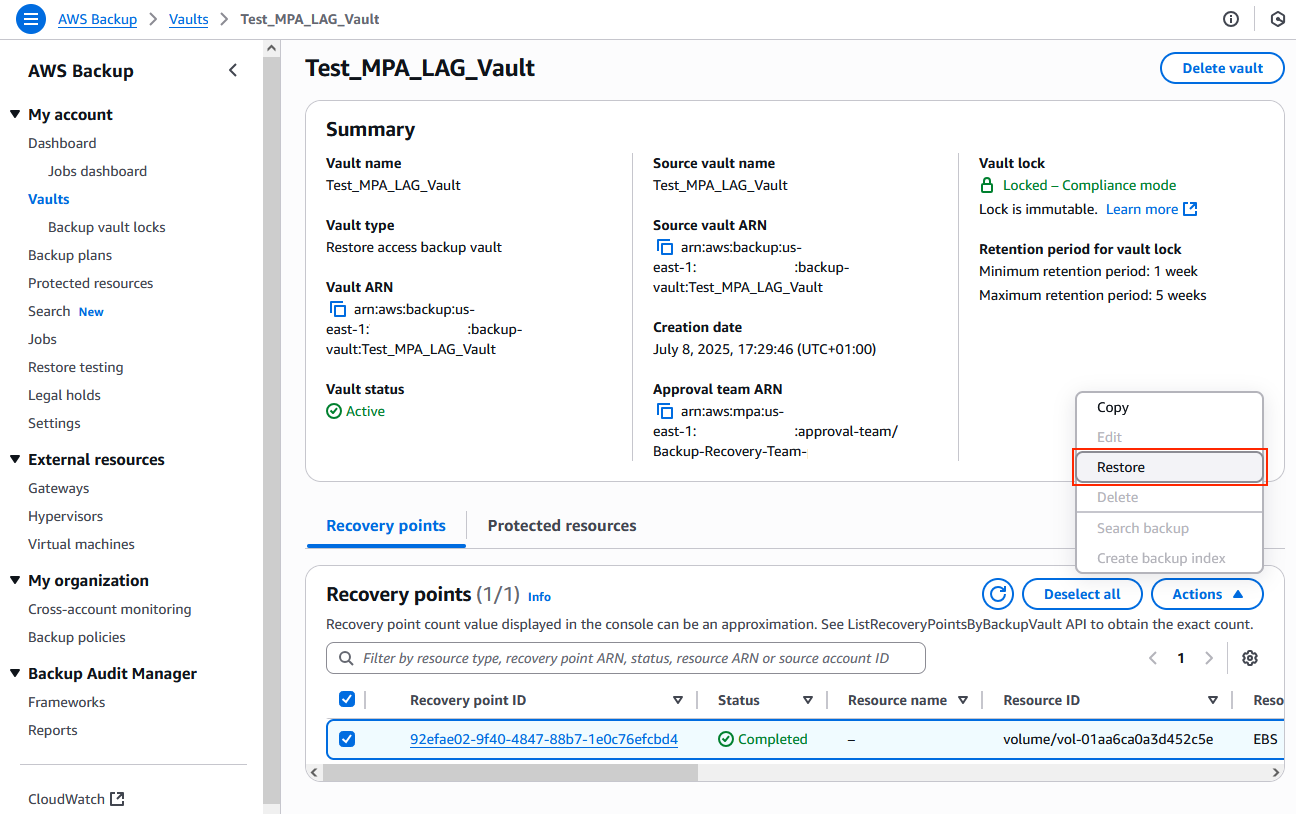Copy the Approval team ARN
Viewport: 1296px width, 814px height.
664,411
